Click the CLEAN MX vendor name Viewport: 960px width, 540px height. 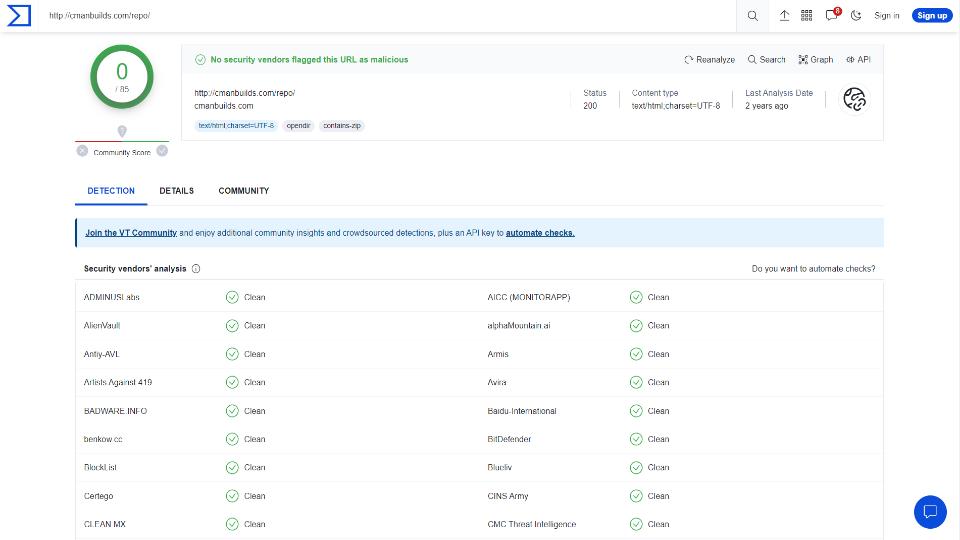(105, 524)
